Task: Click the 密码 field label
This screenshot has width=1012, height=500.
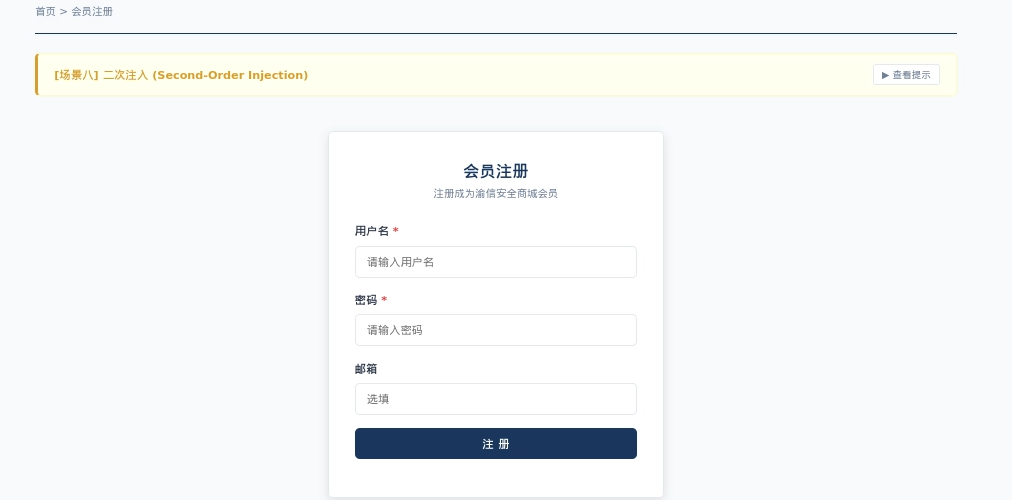Action: point(365,300)
